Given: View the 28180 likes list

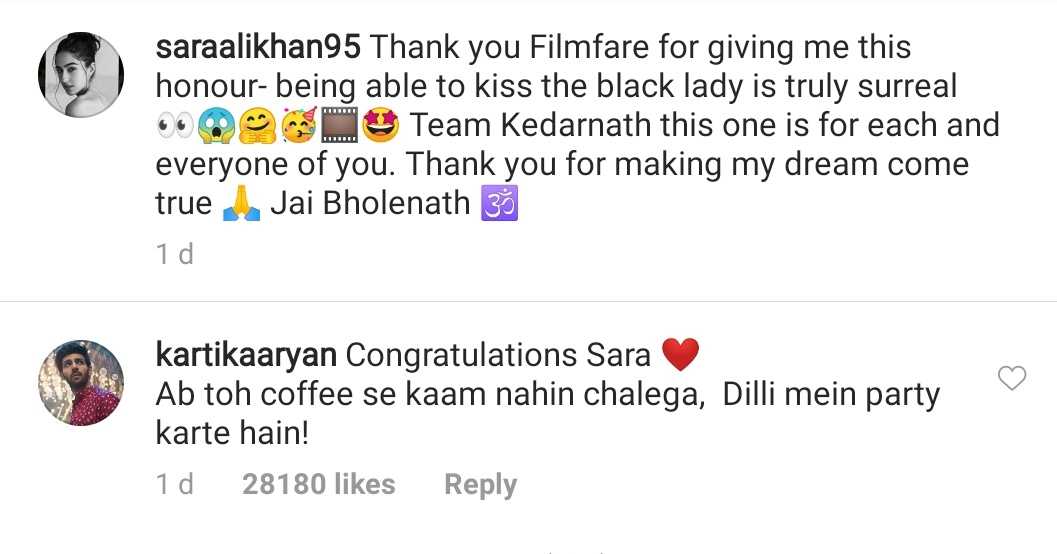Looking at the screenshot, I should (318, 484).
